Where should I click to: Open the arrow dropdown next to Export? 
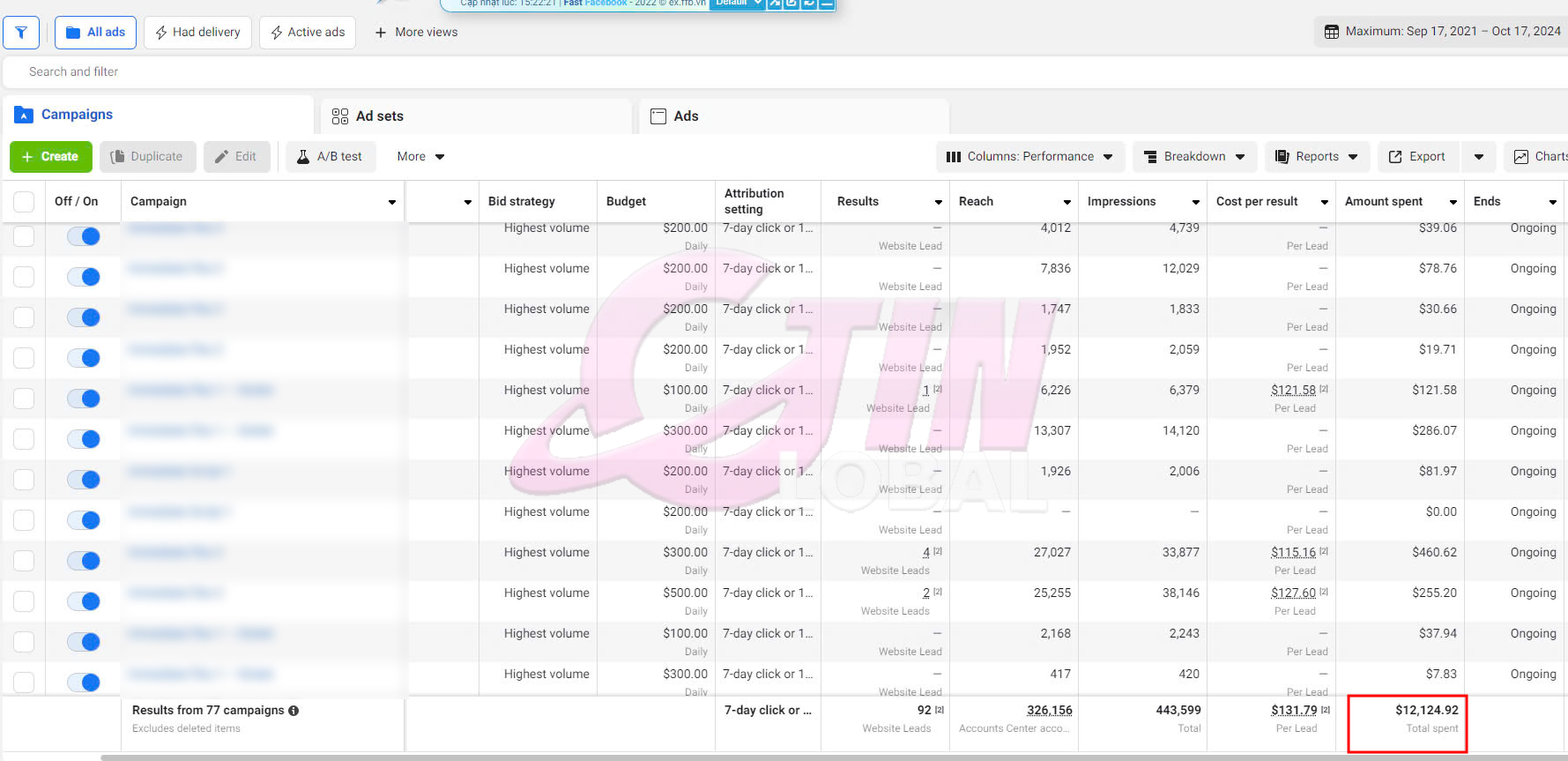click(x=1479, y=157)
